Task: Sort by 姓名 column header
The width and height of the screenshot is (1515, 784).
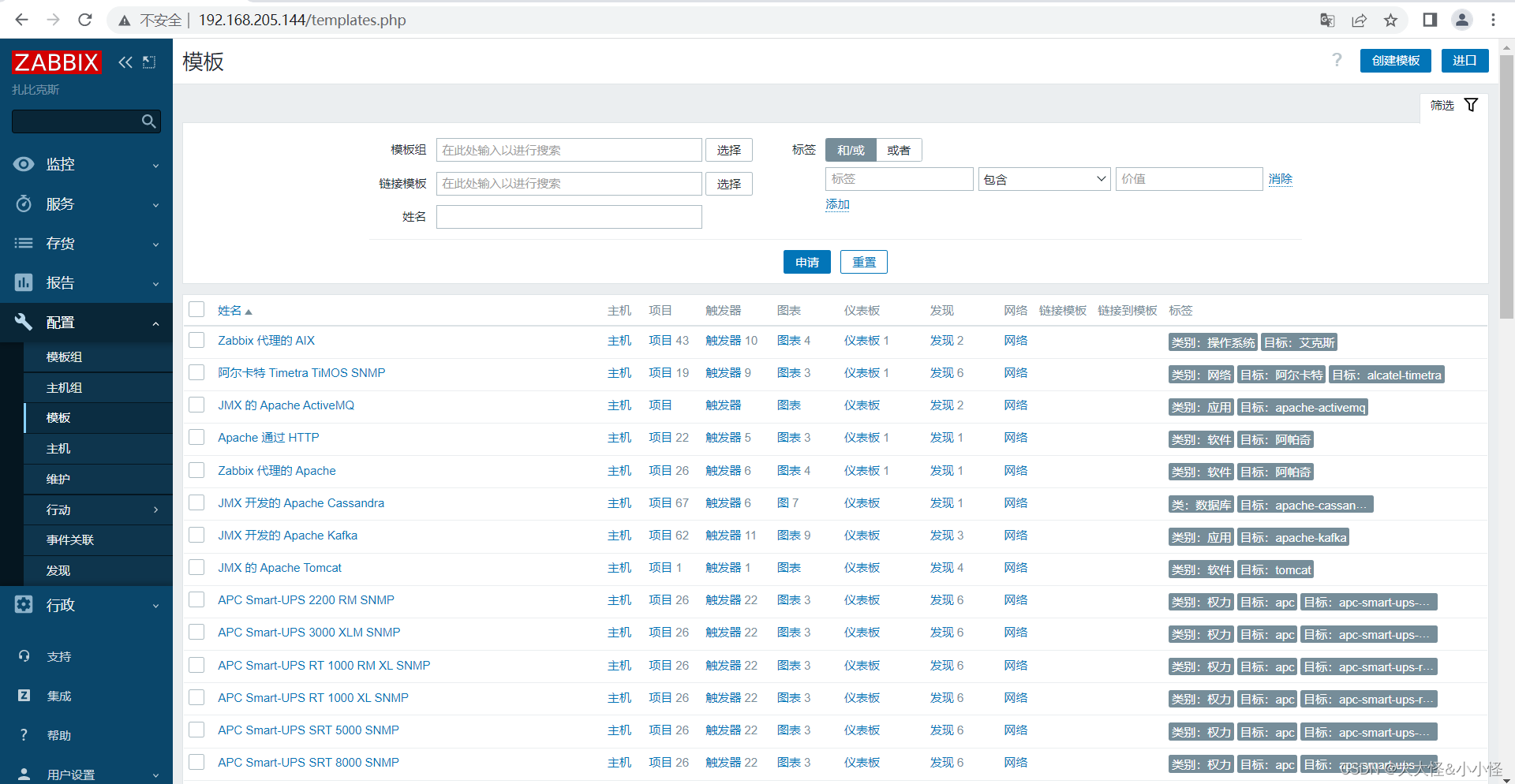Action: pyautogui.click(x=234, y=311)
